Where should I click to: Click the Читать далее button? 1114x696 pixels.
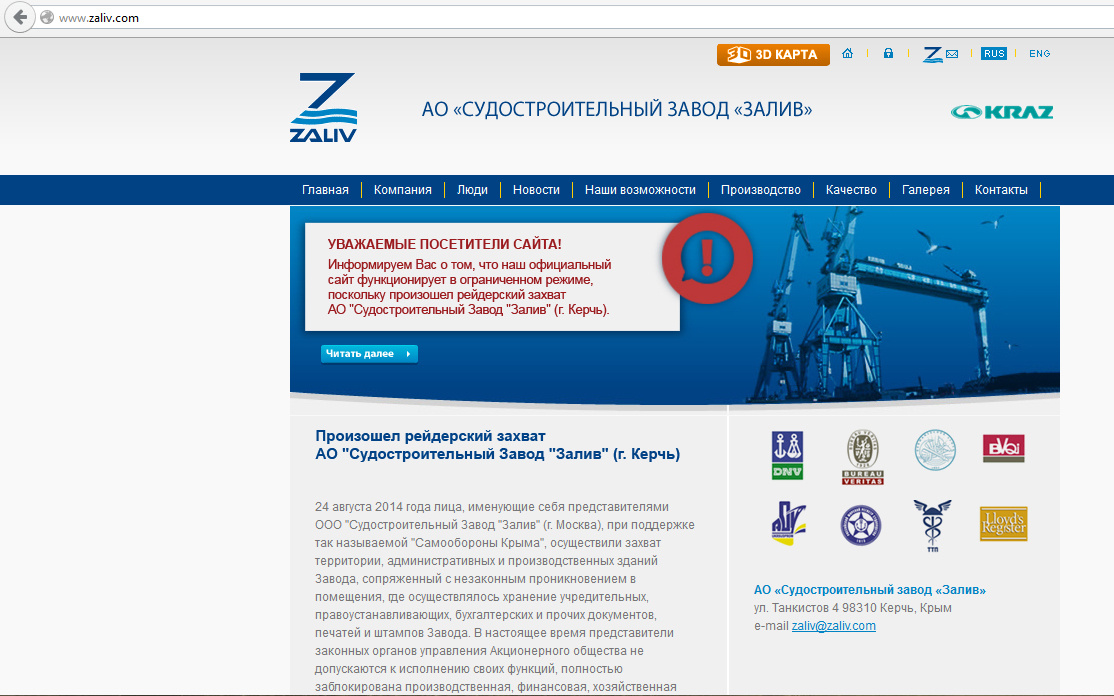[x=369, y=354]
